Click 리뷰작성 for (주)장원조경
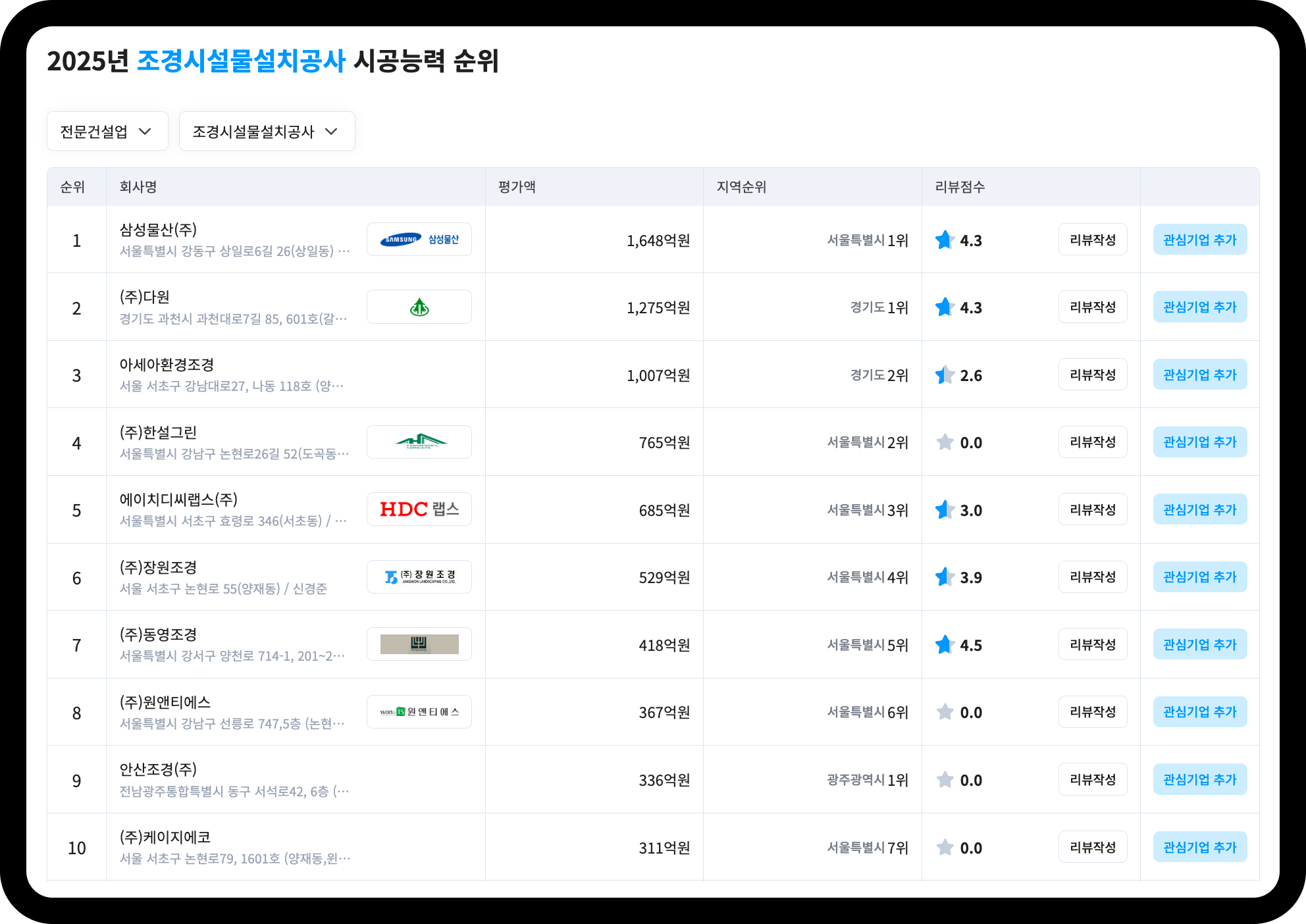Viewport: 1306px width, 924px height. (x=1093, y=577)
